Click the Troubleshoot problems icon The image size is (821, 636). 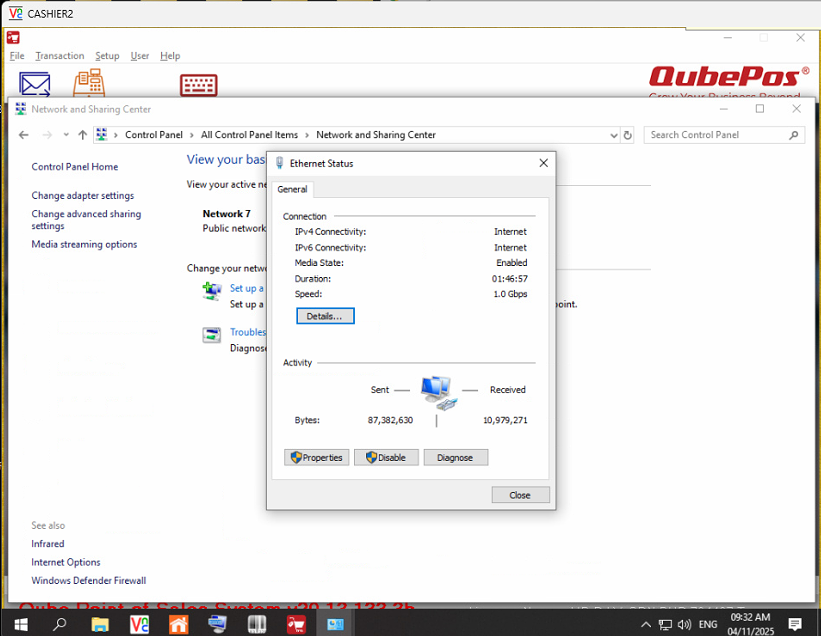click(212, 335)
